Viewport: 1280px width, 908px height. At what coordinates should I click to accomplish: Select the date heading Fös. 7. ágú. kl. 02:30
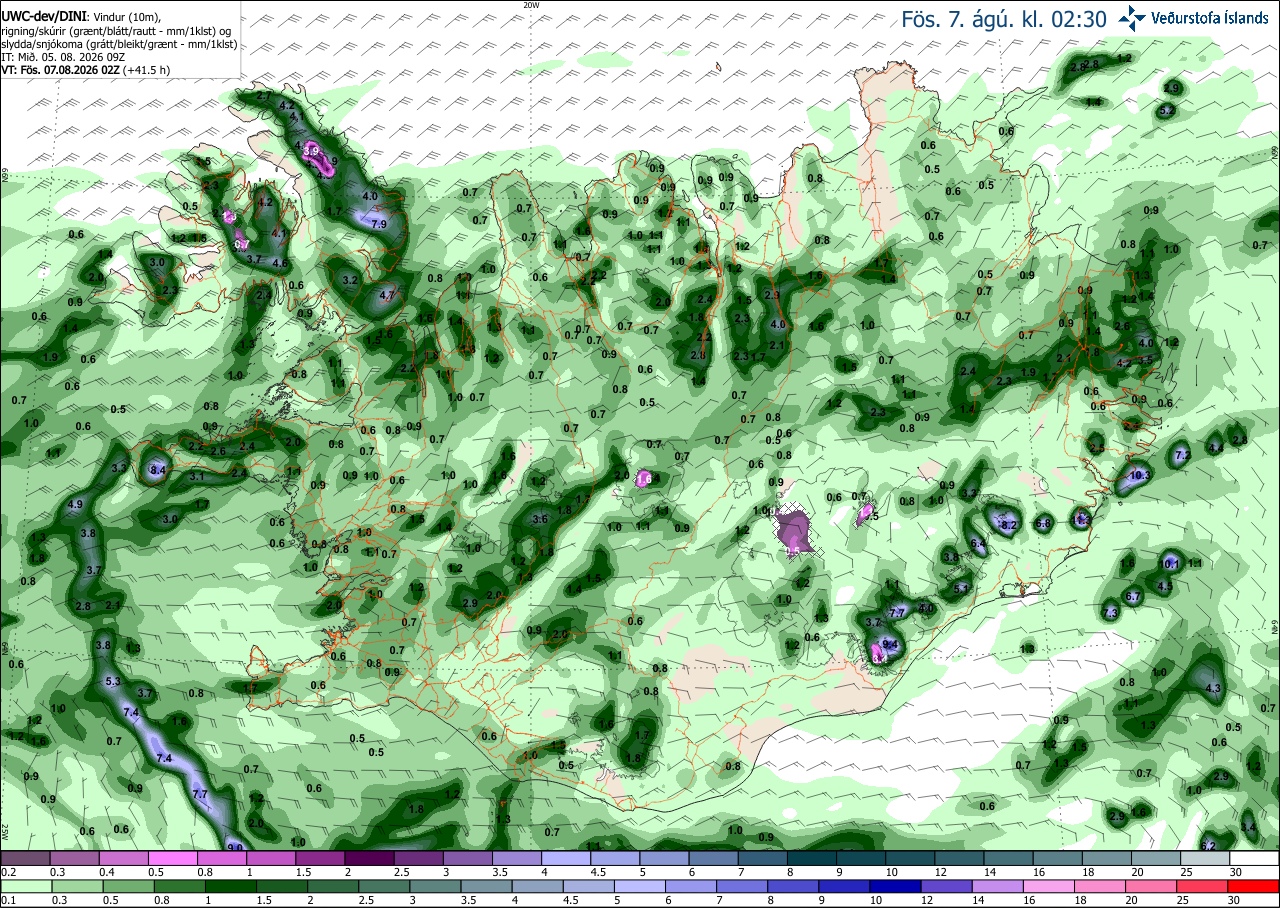tap(1004, 19)
